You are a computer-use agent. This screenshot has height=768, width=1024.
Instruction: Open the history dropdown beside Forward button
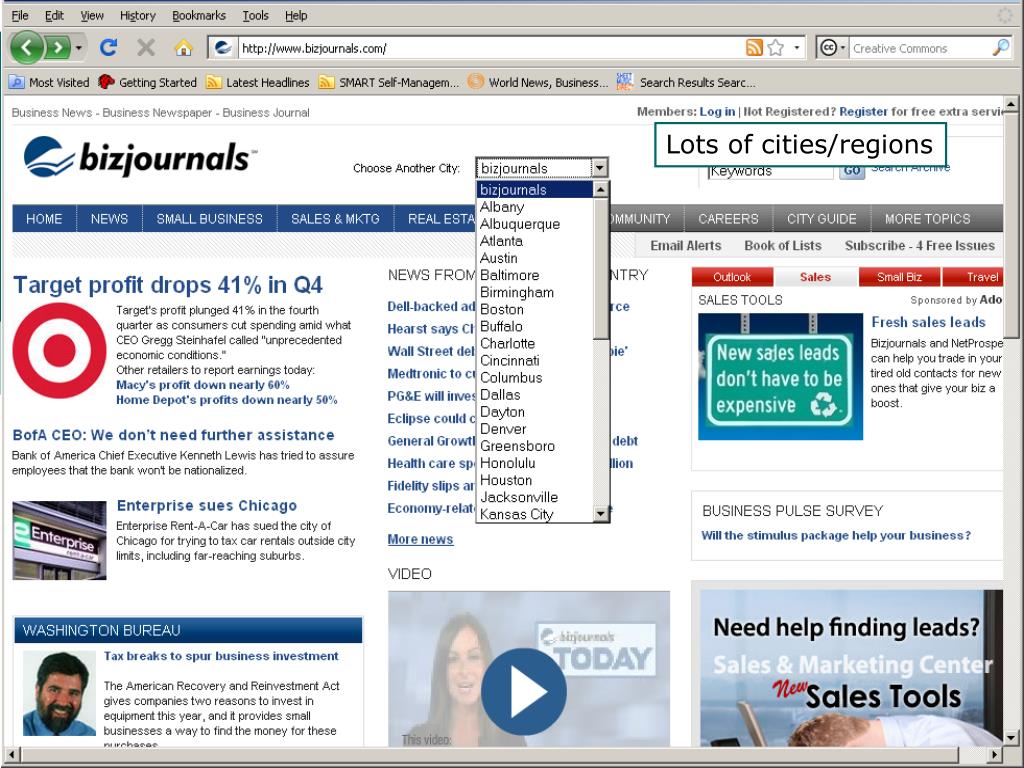79,48
